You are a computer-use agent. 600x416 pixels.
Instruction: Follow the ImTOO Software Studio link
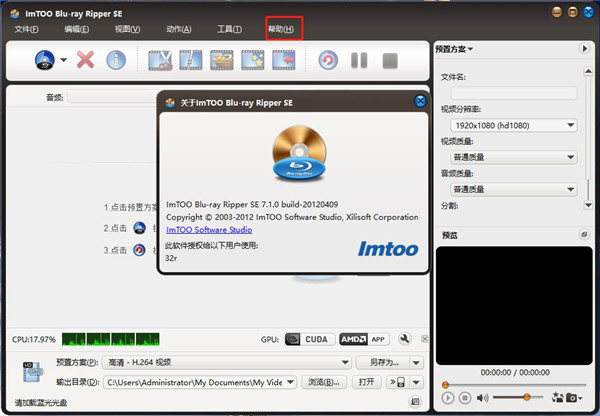tap(209, 230)
